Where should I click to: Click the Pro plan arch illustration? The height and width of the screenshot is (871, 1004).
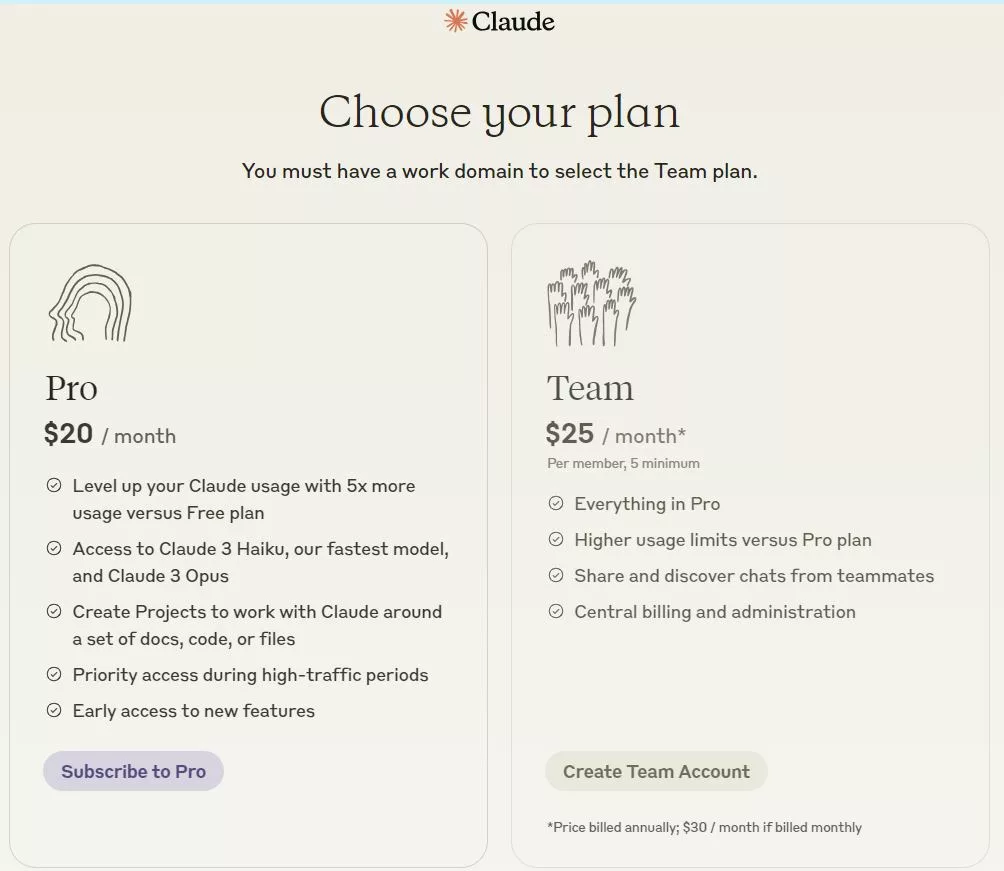[90, 303]
